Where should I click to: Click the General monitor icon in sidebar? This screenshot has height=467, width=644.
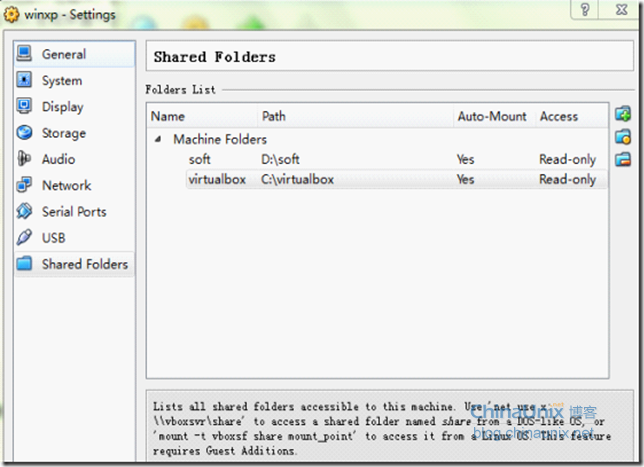(24, 53)
